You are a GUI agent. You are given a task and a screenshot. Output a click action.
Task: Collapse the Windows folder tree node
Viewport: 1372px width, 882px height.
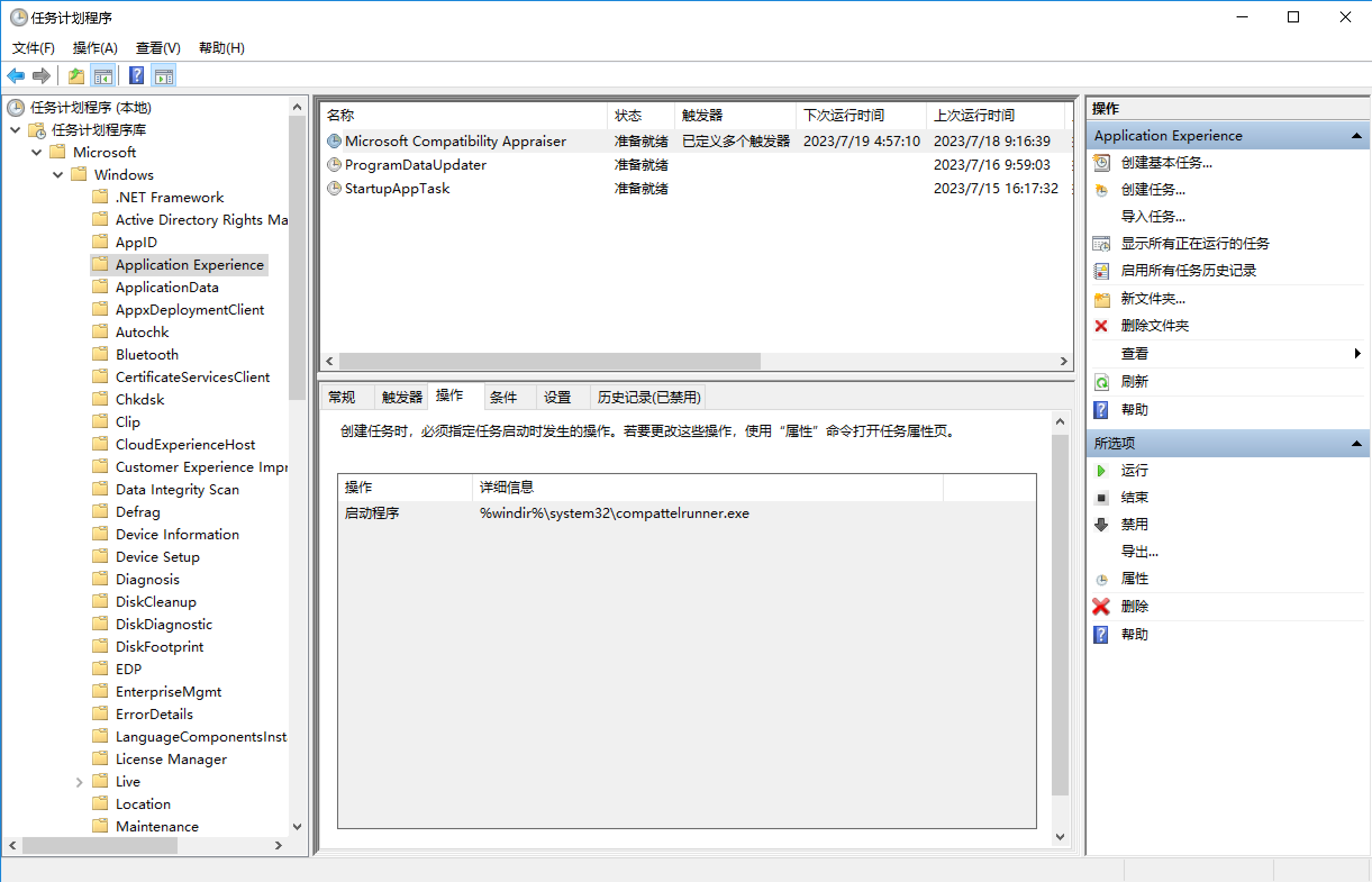point(58,175)
